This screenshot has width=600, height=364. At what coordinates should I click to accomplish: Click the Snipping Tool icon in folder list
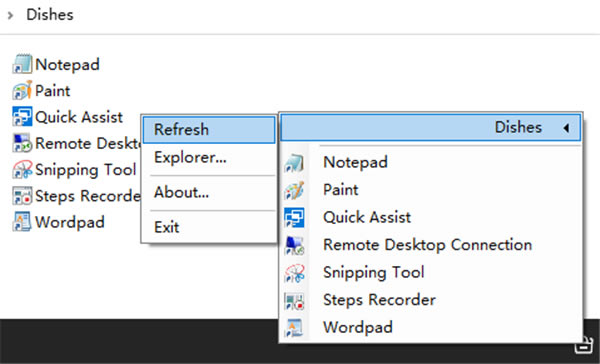pos(22,170)
